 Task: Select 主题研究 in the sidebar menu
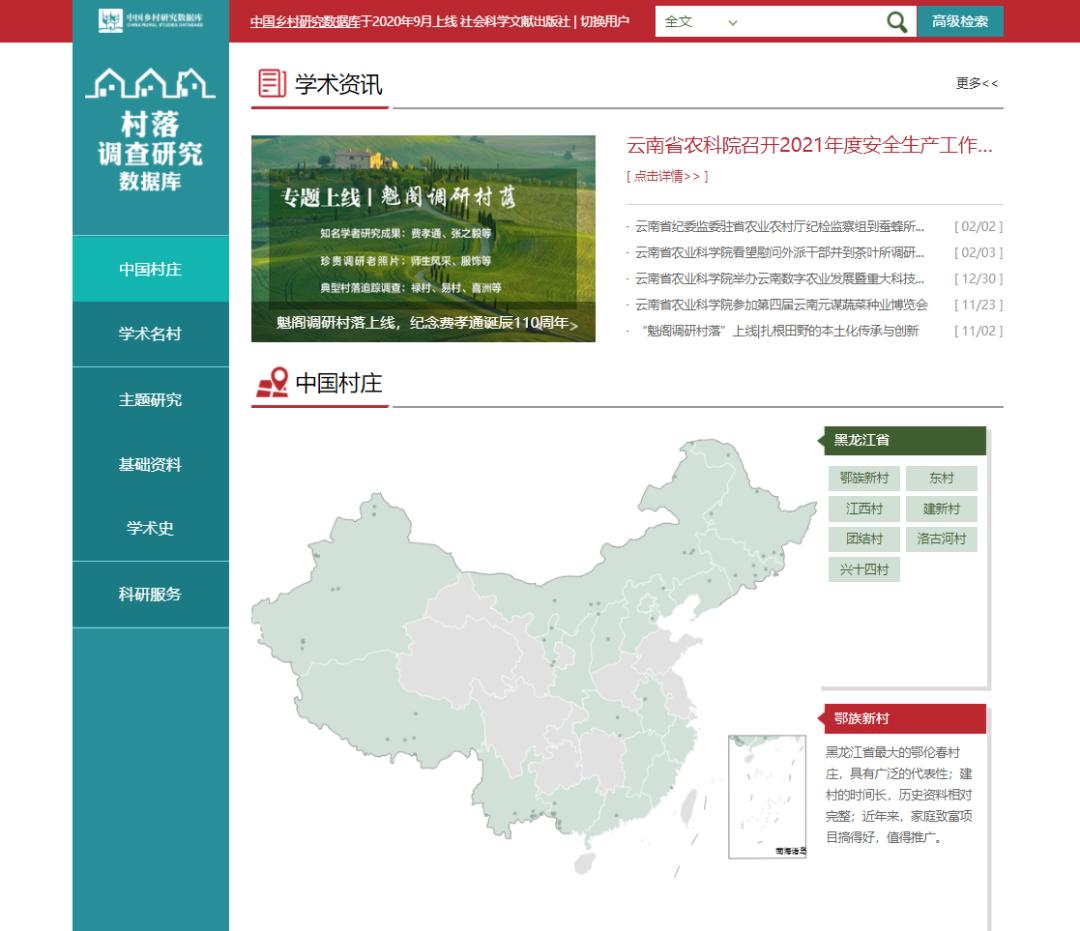[150, 399]
